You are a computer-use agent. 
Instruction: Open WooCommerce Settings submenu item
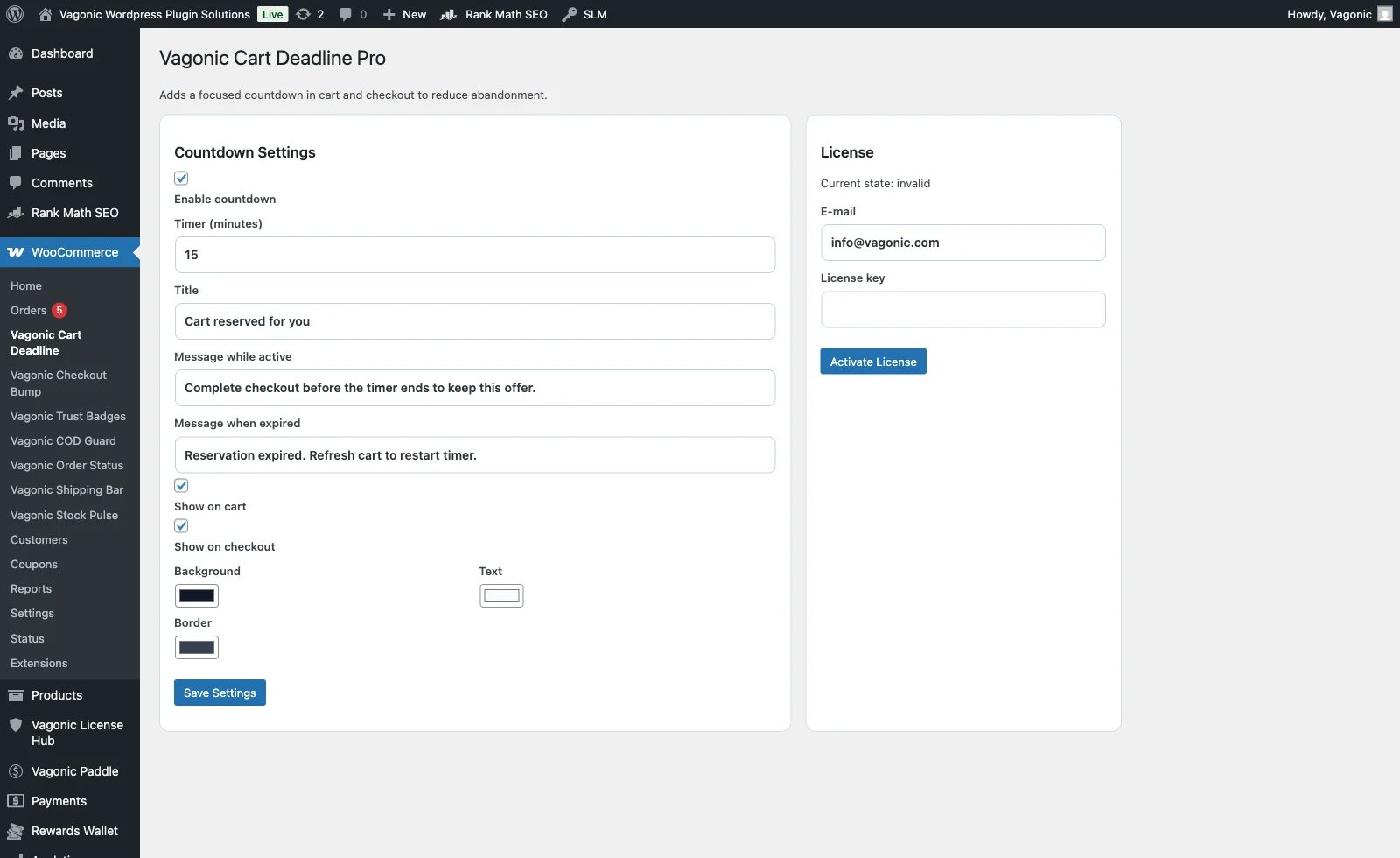pos(32,614)
